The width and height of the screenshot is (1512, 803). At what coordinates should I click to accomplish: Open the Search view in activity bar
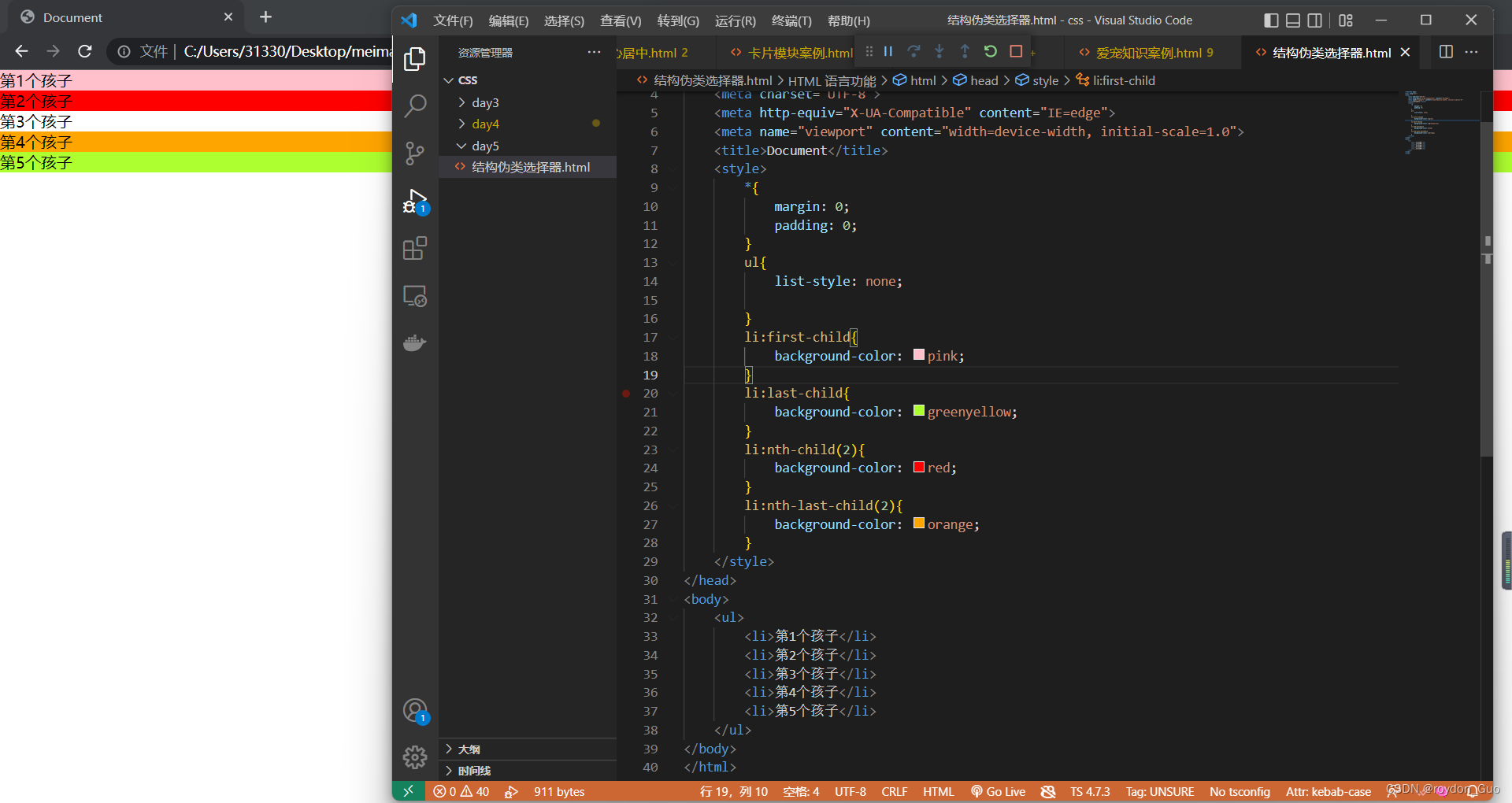tap(415, 105)
